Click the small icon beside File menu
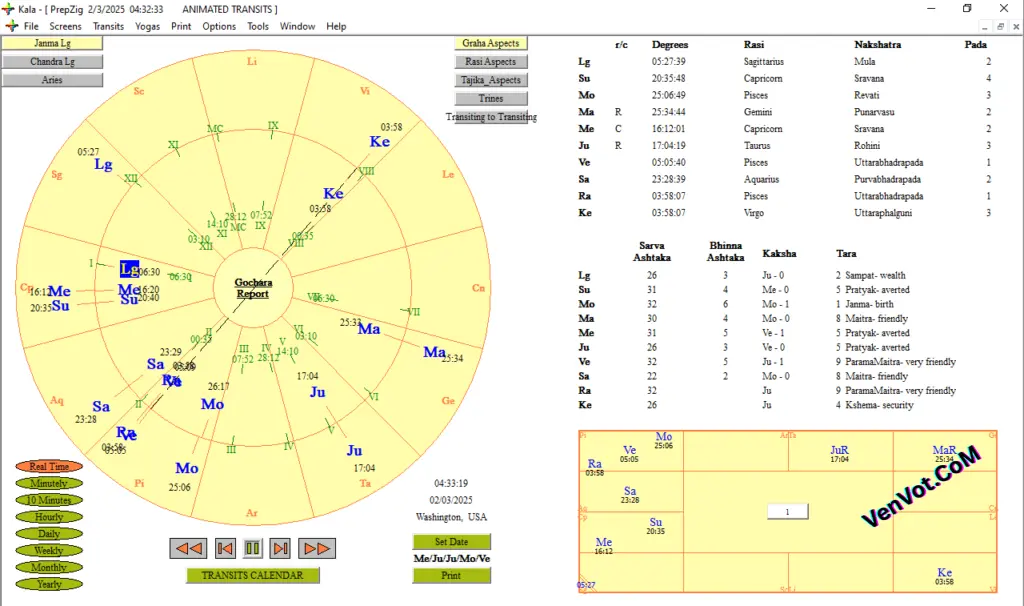 pos(11,26)
